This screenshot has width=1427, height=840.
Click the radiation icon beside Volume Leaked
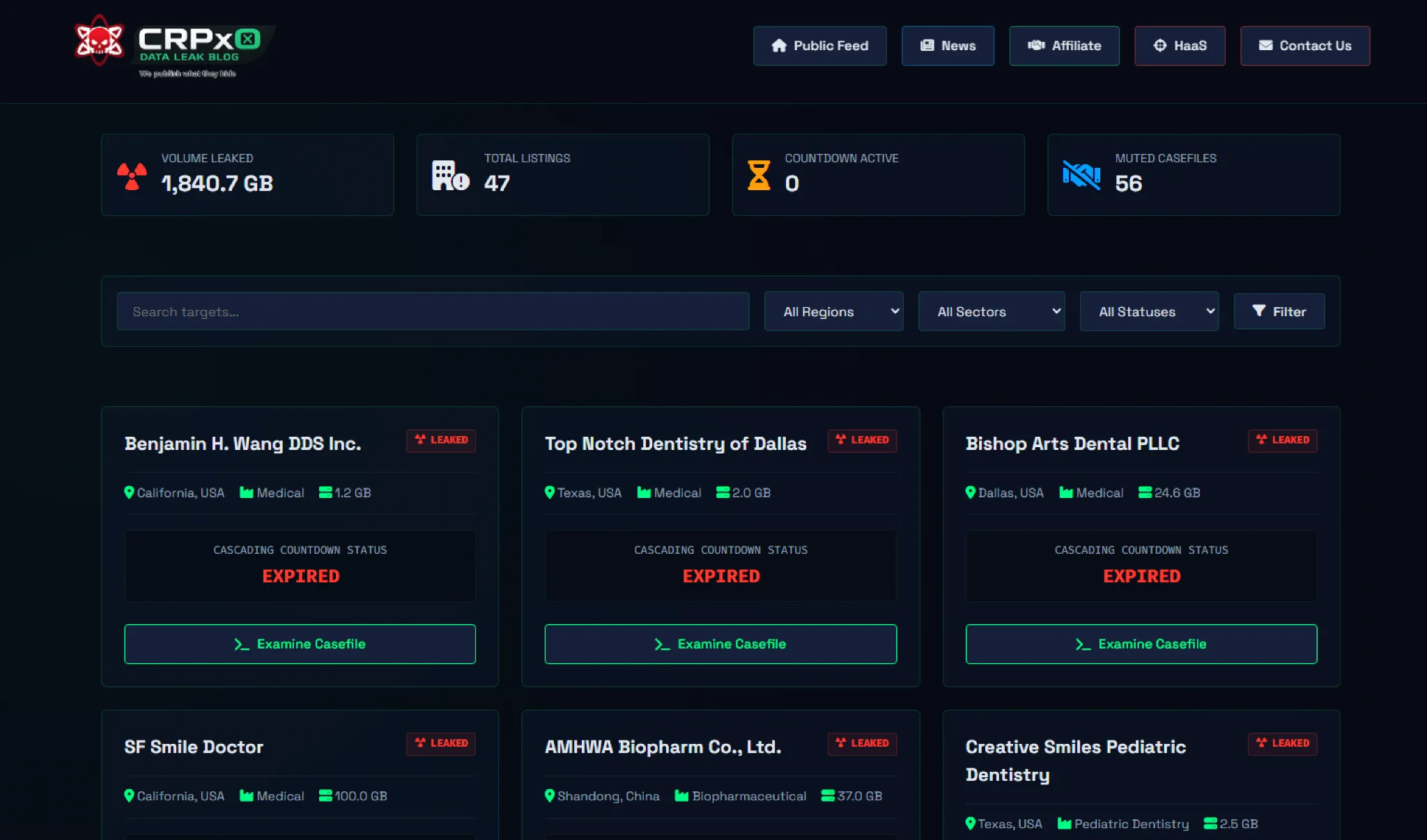click(132, 176)
